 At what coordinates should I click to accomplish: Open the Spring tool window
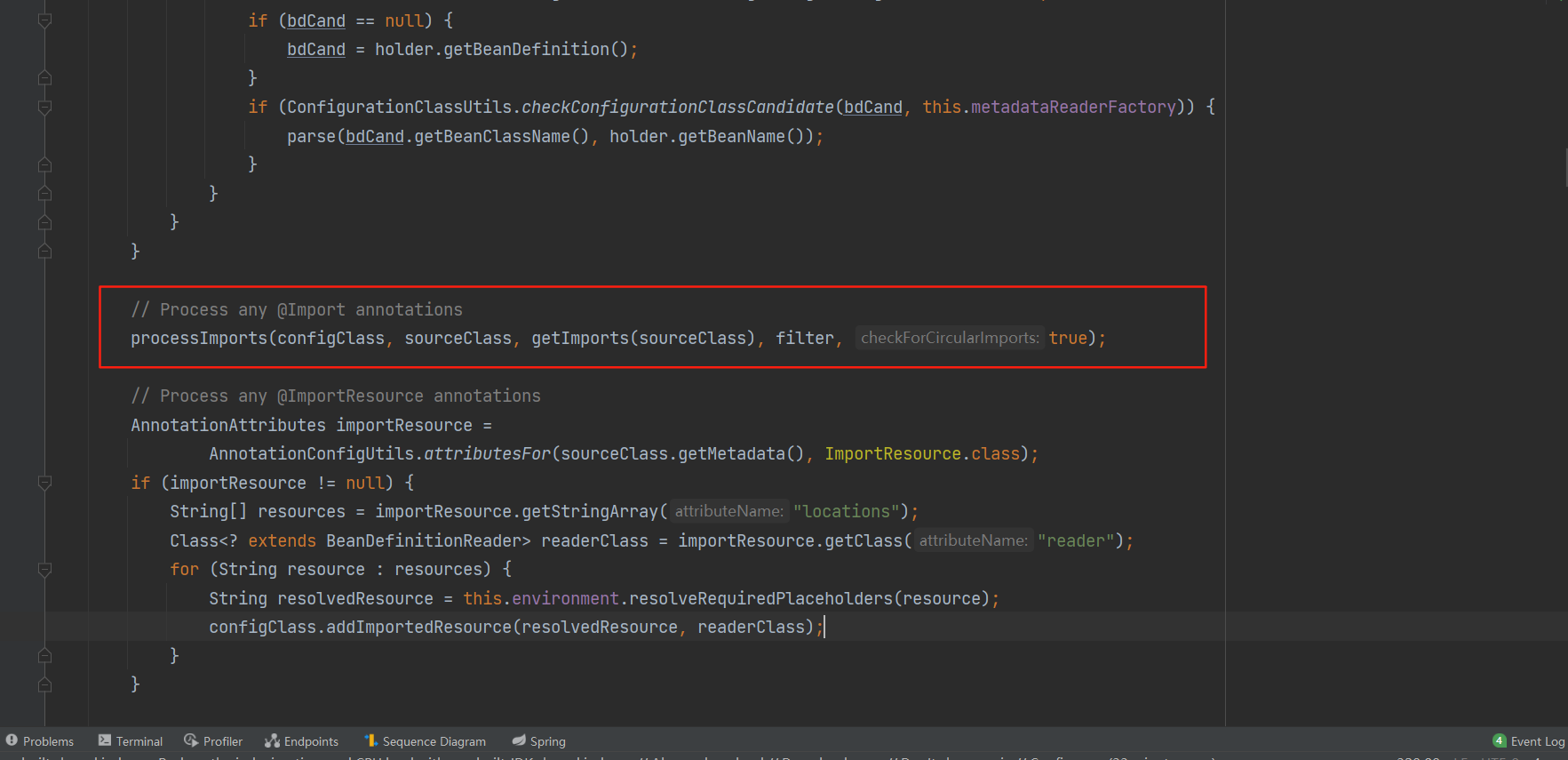click(x=538, y=741)
